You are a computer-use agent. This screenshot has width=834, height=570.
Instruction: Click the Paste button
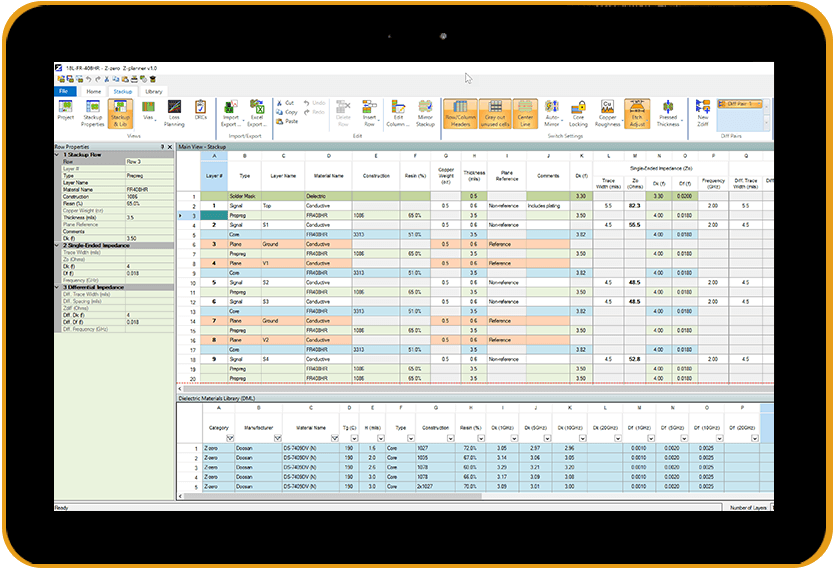pyautogui.click(x=287, y=122)
